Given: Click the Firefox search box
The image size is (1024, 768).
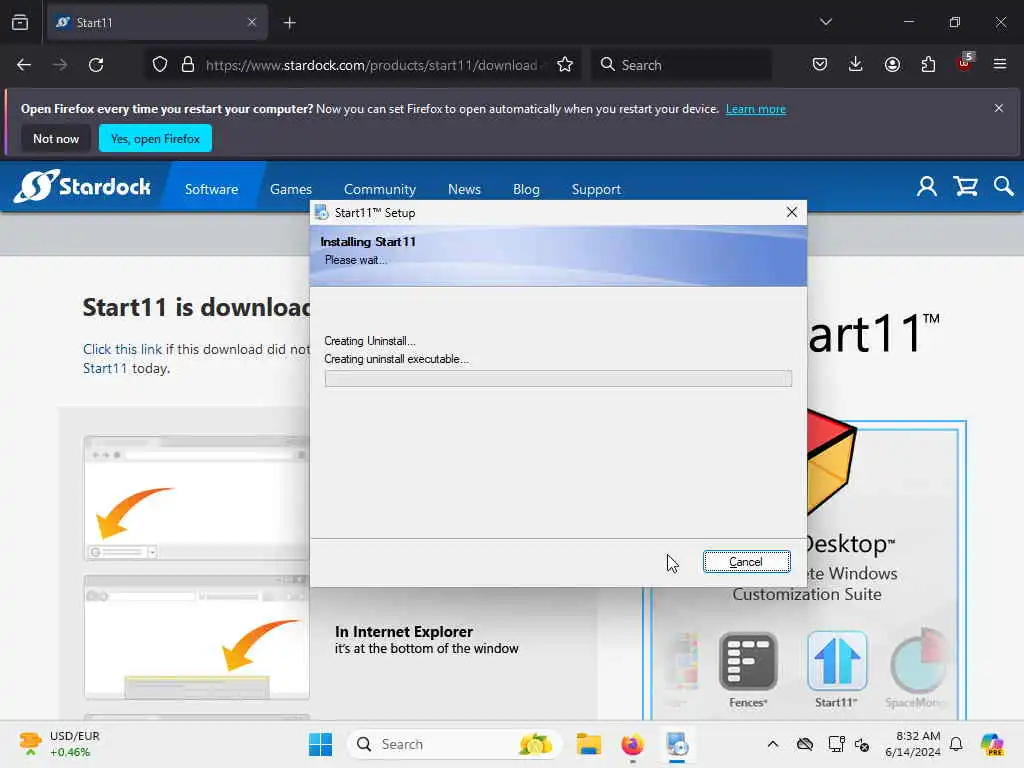Looking at the screenshot, I should (681, 65).
